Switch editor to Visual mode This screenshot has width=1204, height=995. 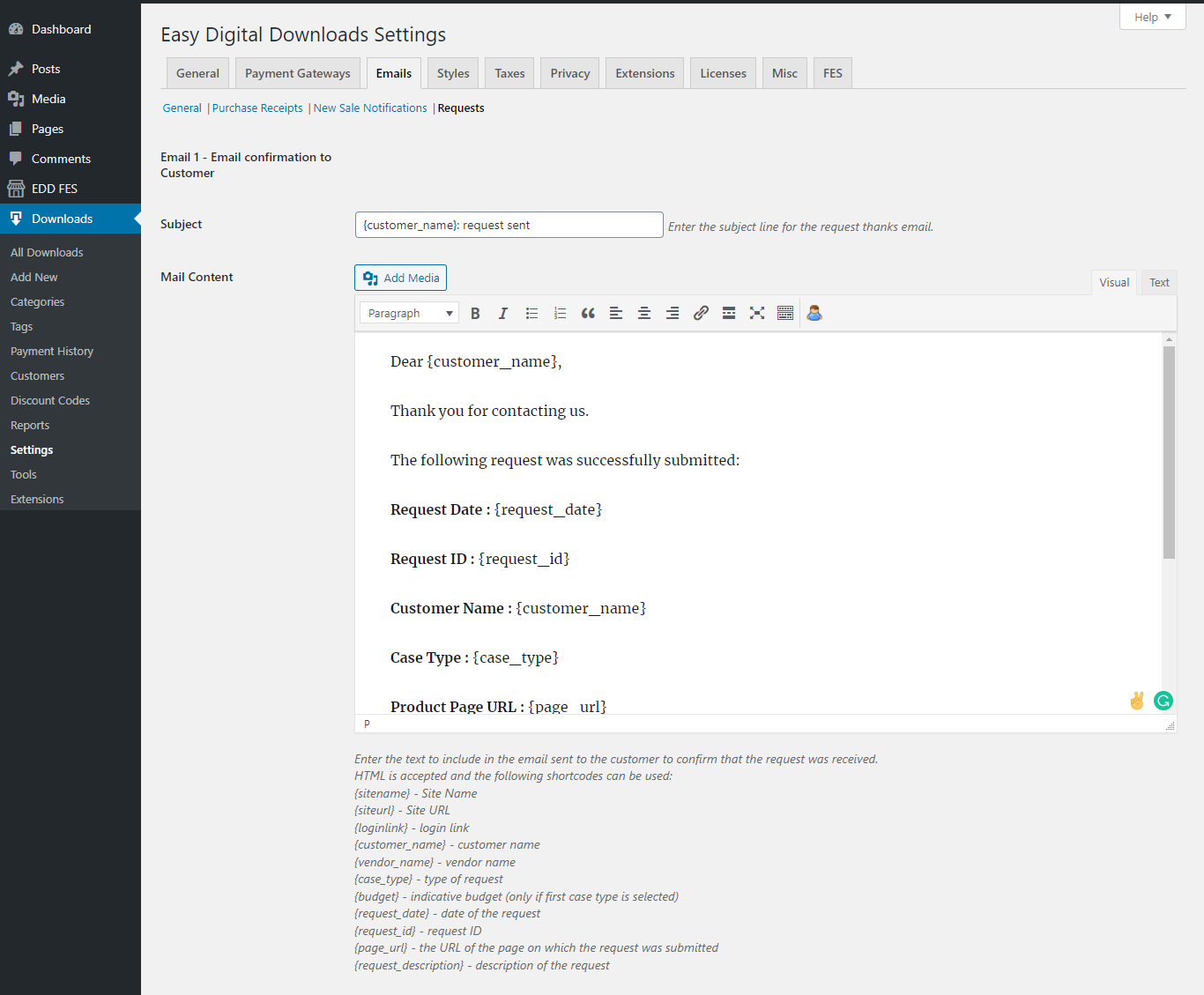tap(1114, 282)
